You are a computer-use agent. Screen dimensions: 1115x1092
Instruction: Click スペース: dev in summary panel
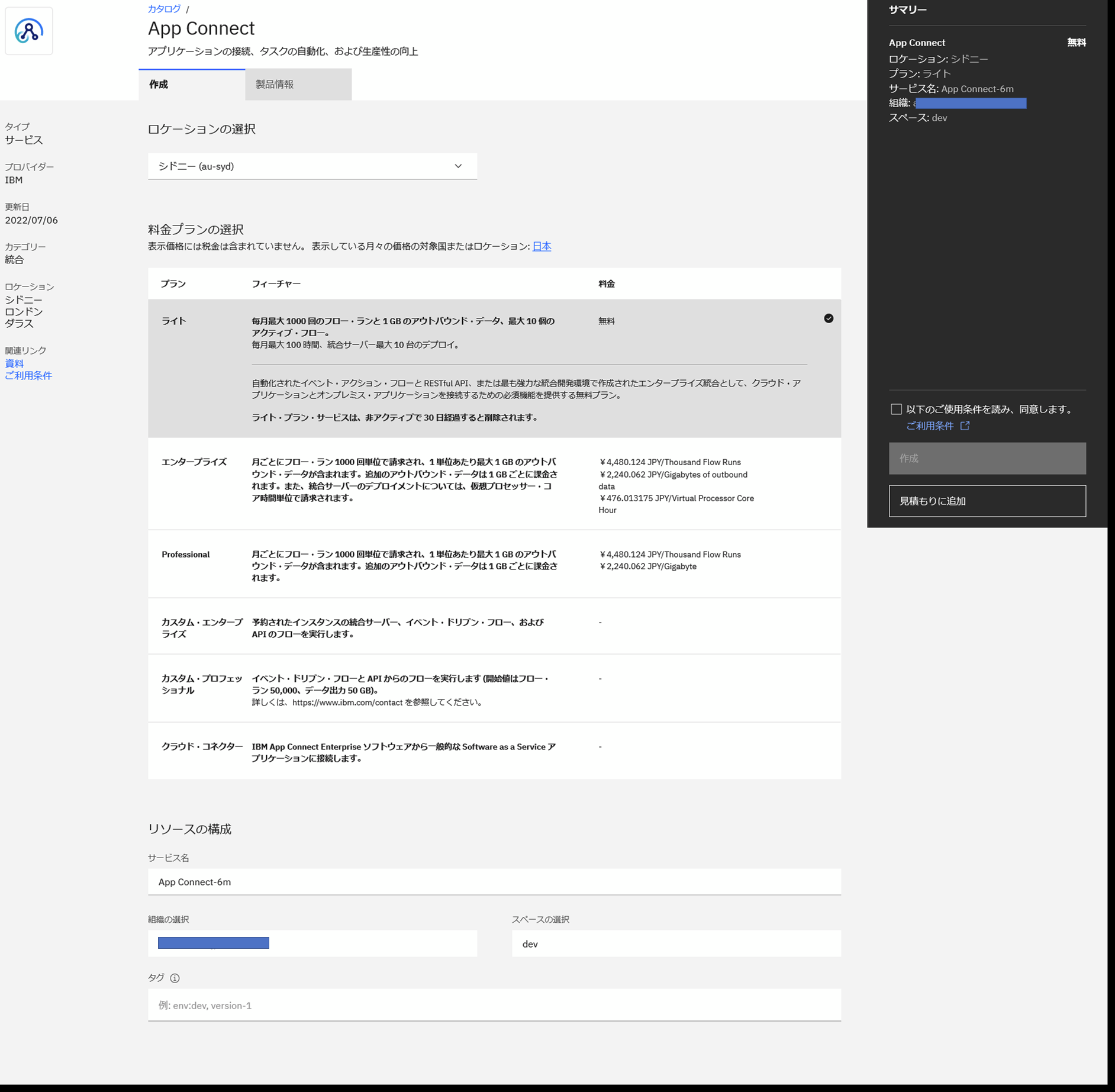pyautogui.click(x=918, y=118)
